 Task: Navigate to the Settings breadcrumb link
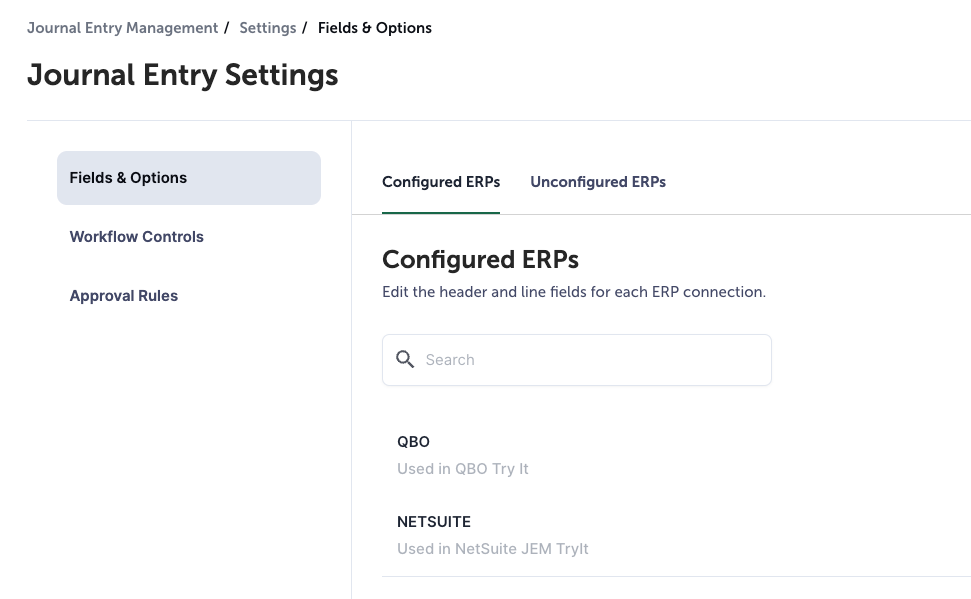tap(268, 28)
